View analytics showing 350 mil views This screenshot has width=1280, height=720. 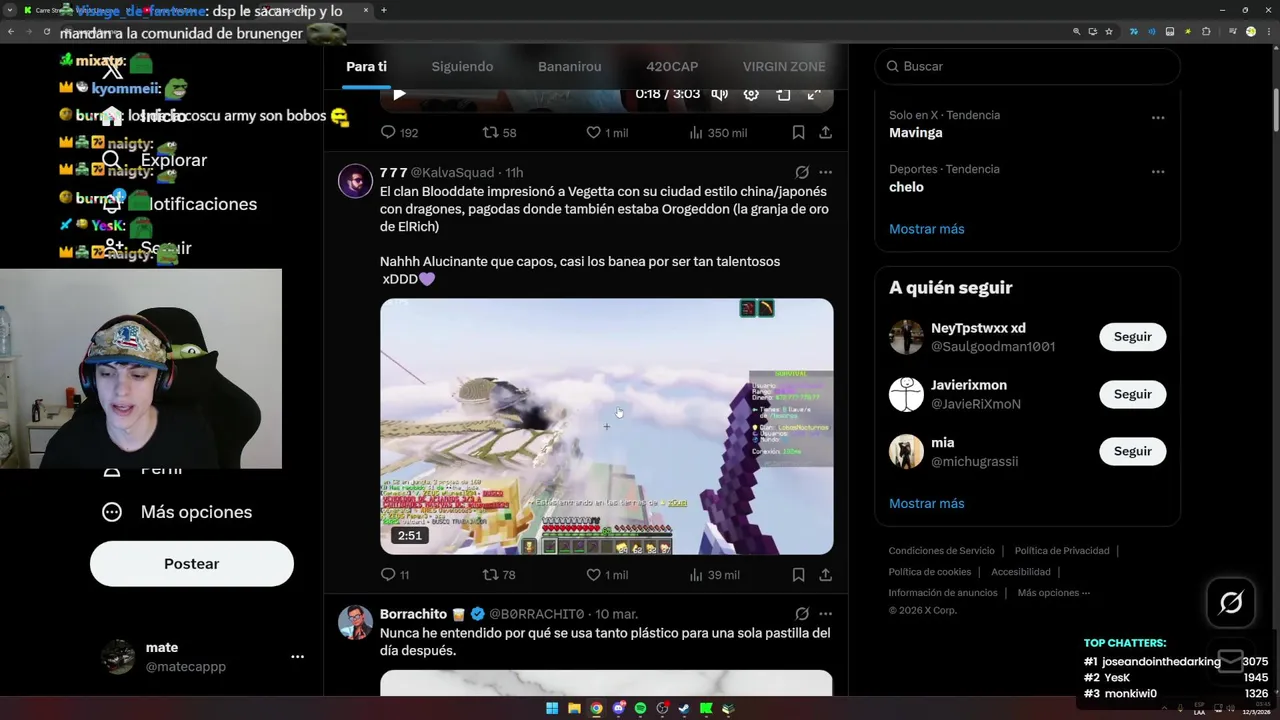717,132
